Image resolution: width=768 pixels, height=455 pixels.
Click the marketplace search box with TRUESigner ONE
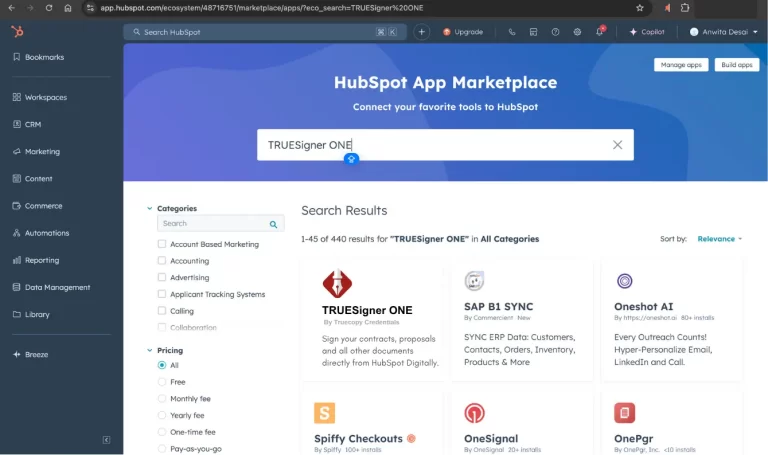(445, 145)
